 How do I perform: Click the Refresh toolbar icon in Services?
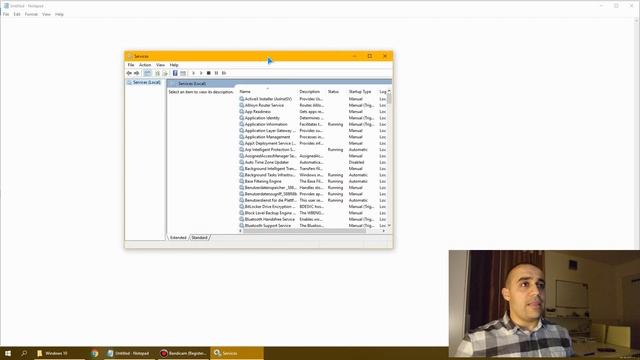[157, 73]
